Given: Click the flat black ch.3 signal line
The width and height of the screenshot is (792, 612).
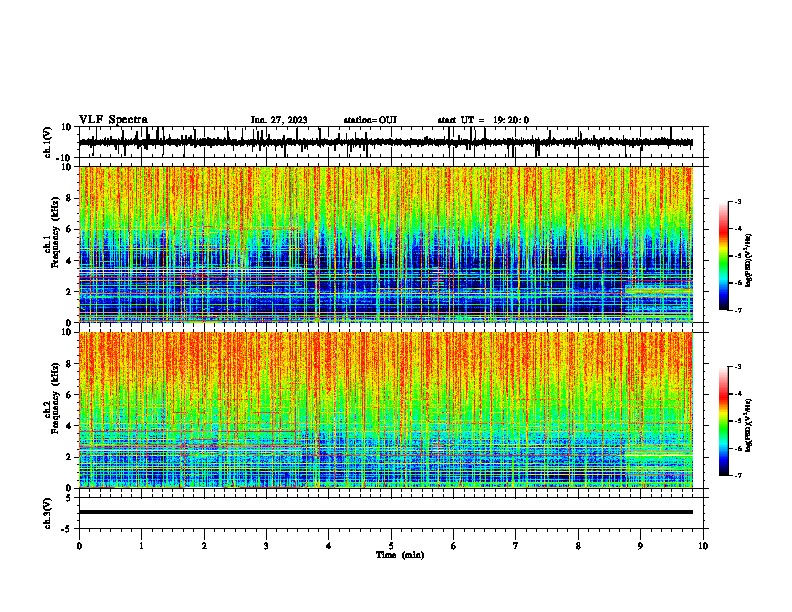Looking at the screenshot, I should (x=386, y=512).
